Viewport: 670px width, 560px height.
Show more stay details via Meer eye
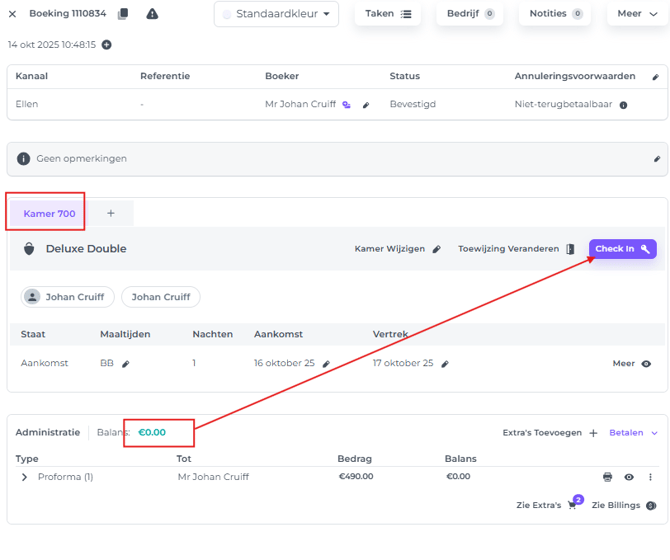(x=645, y=364)
